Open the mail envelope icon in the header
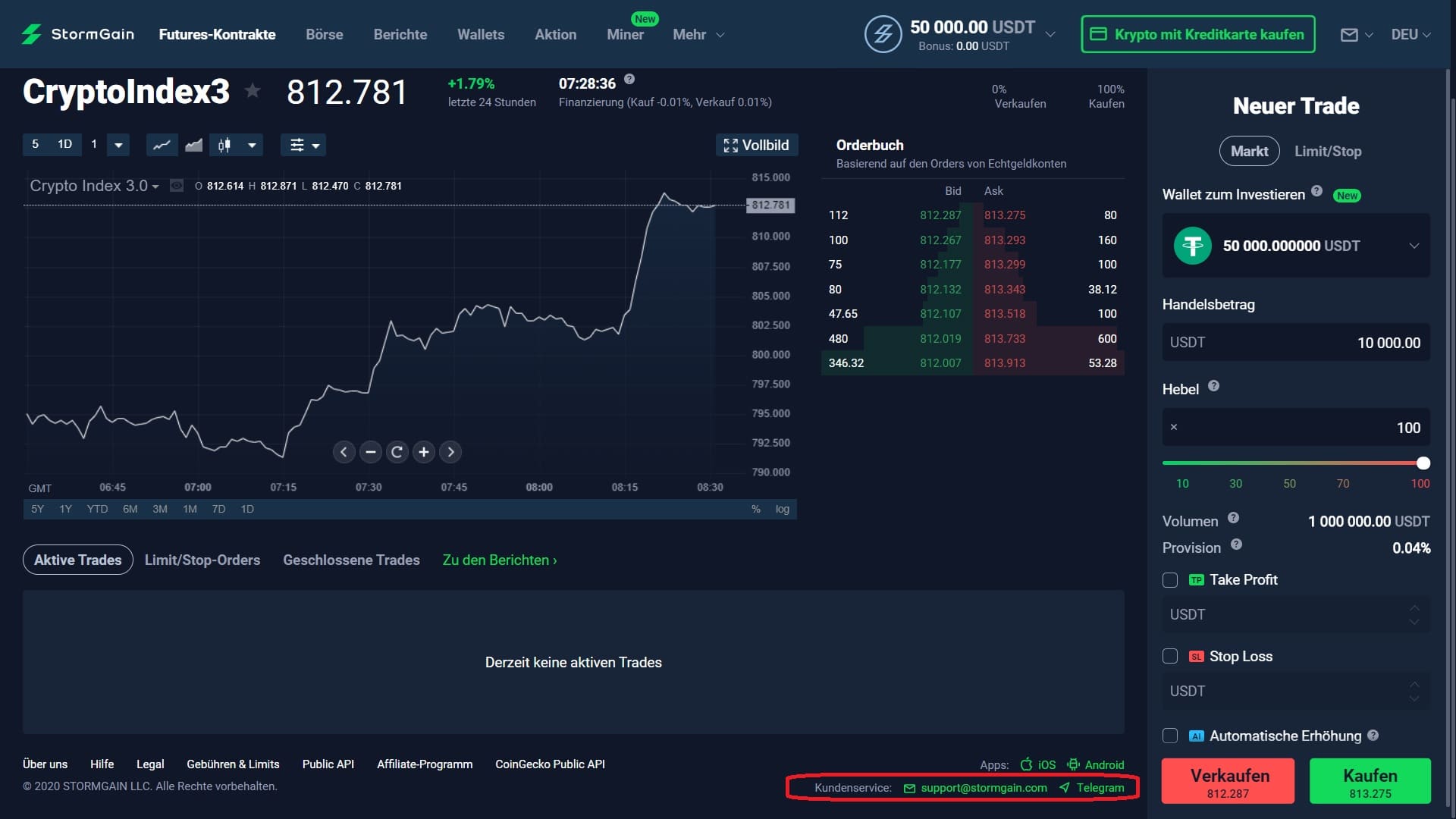 tap(1349, 35)
